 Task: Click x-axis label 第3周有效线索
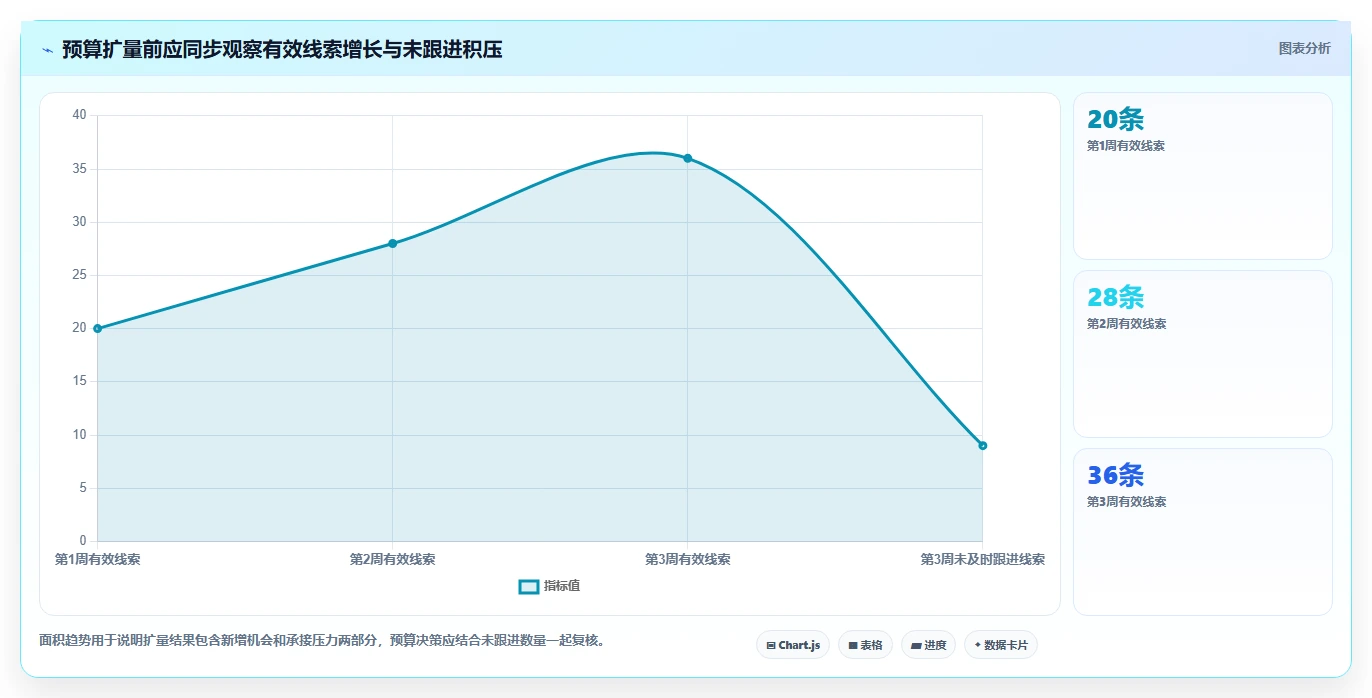687,559
